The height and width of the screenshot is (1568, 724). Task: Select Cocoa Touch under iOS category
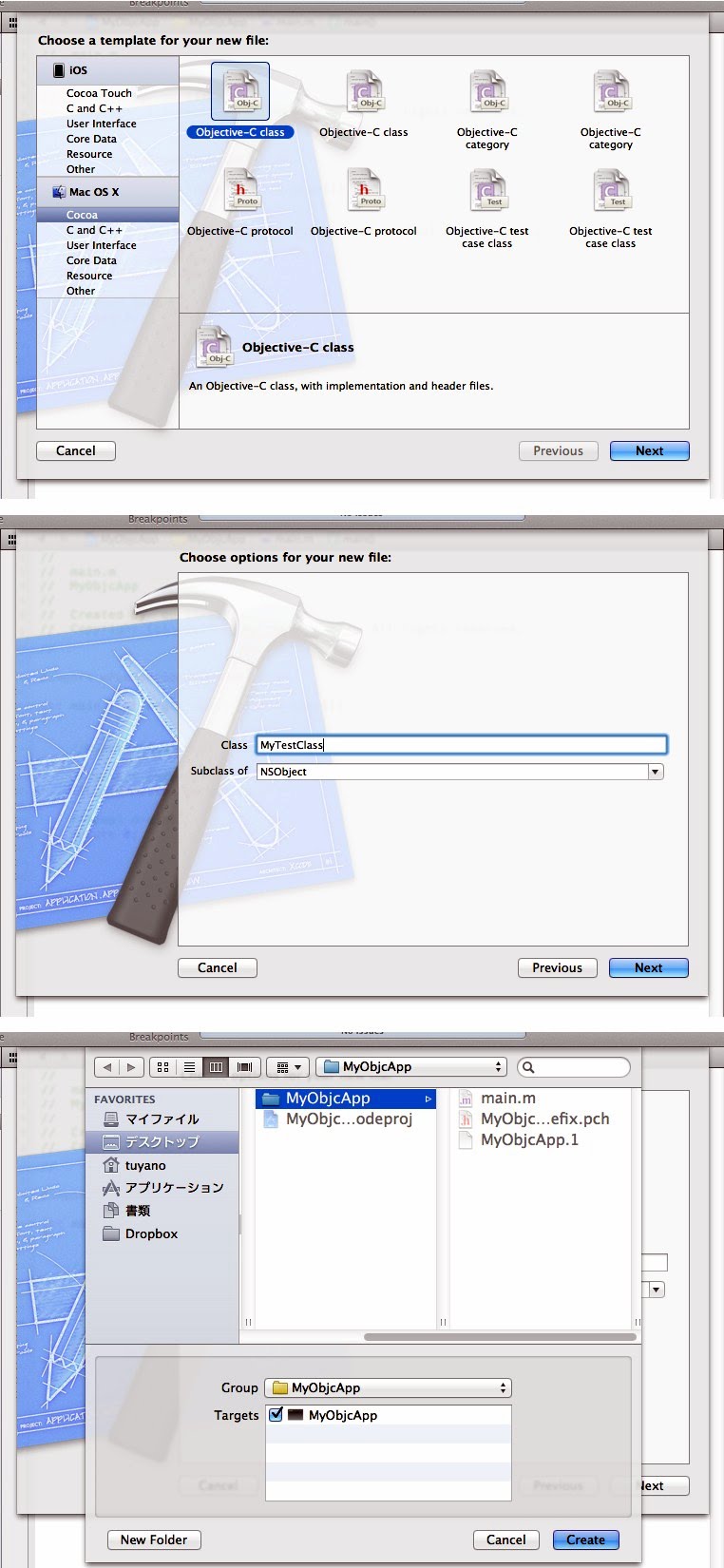[x=99, y=93]
